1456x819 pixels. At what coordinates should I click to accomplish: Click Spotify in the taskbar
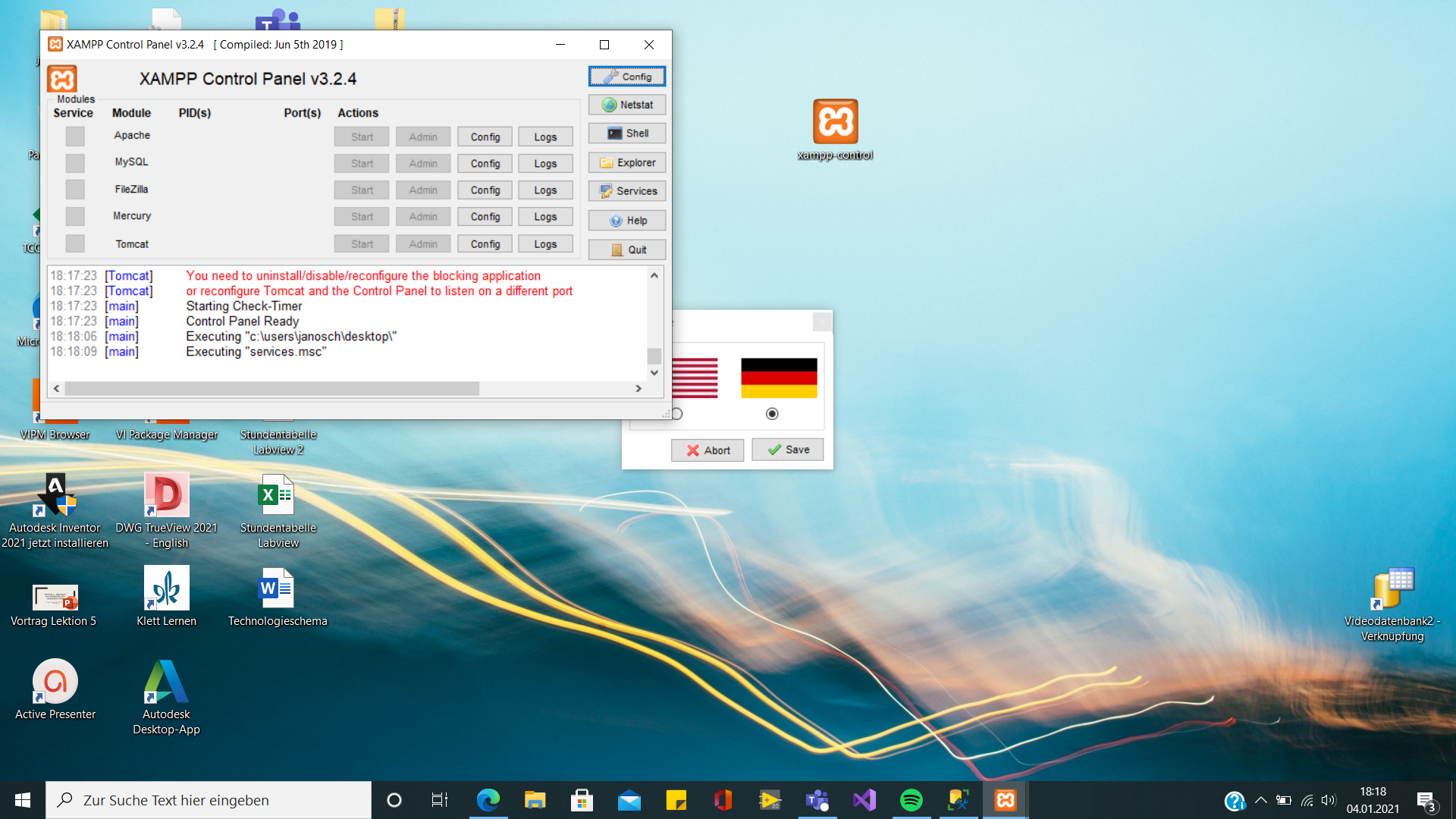[x=911, y=800]
